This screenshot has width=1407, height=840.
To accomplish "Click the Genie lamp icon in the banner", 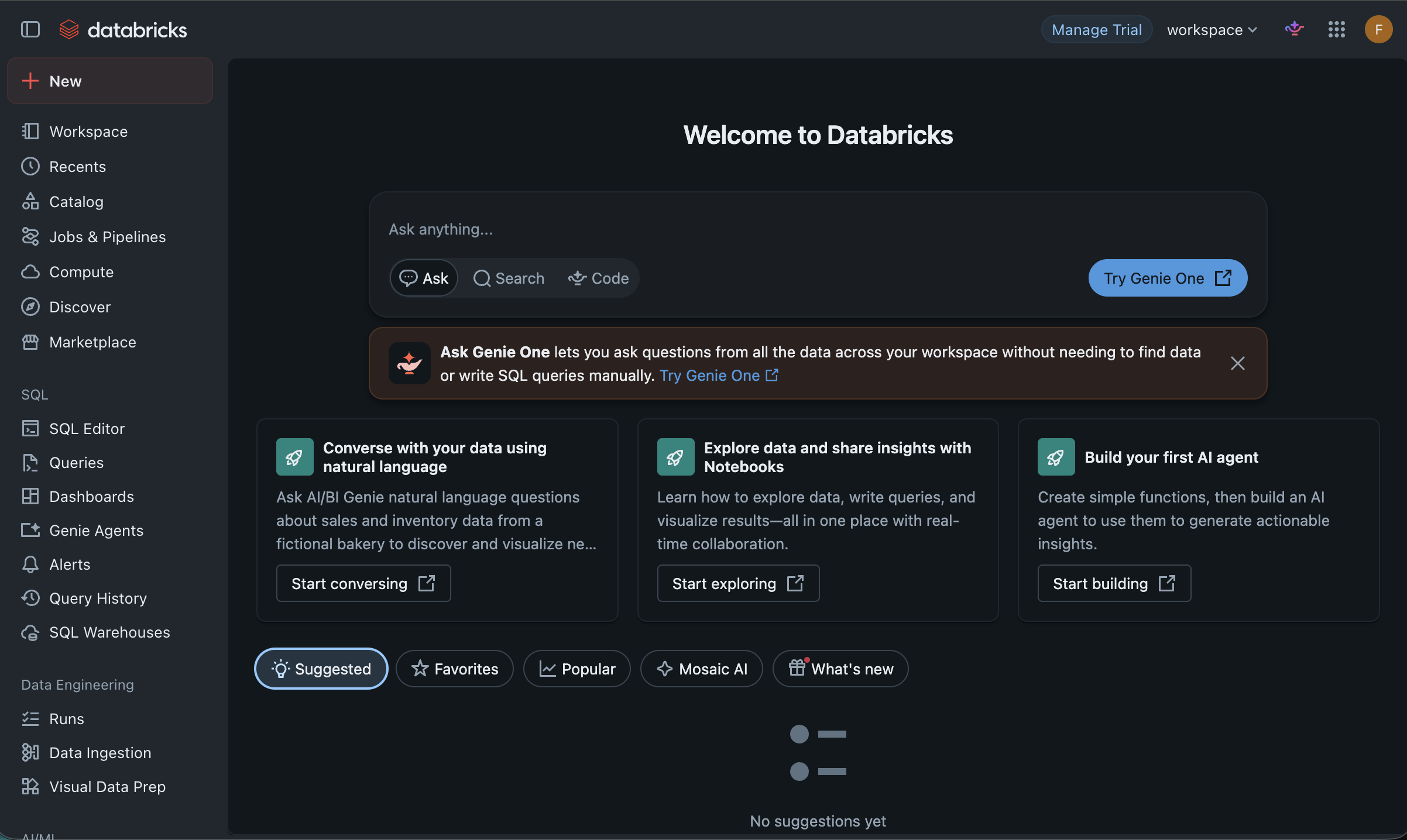I will pyautogui.click(x=409, y=363).
